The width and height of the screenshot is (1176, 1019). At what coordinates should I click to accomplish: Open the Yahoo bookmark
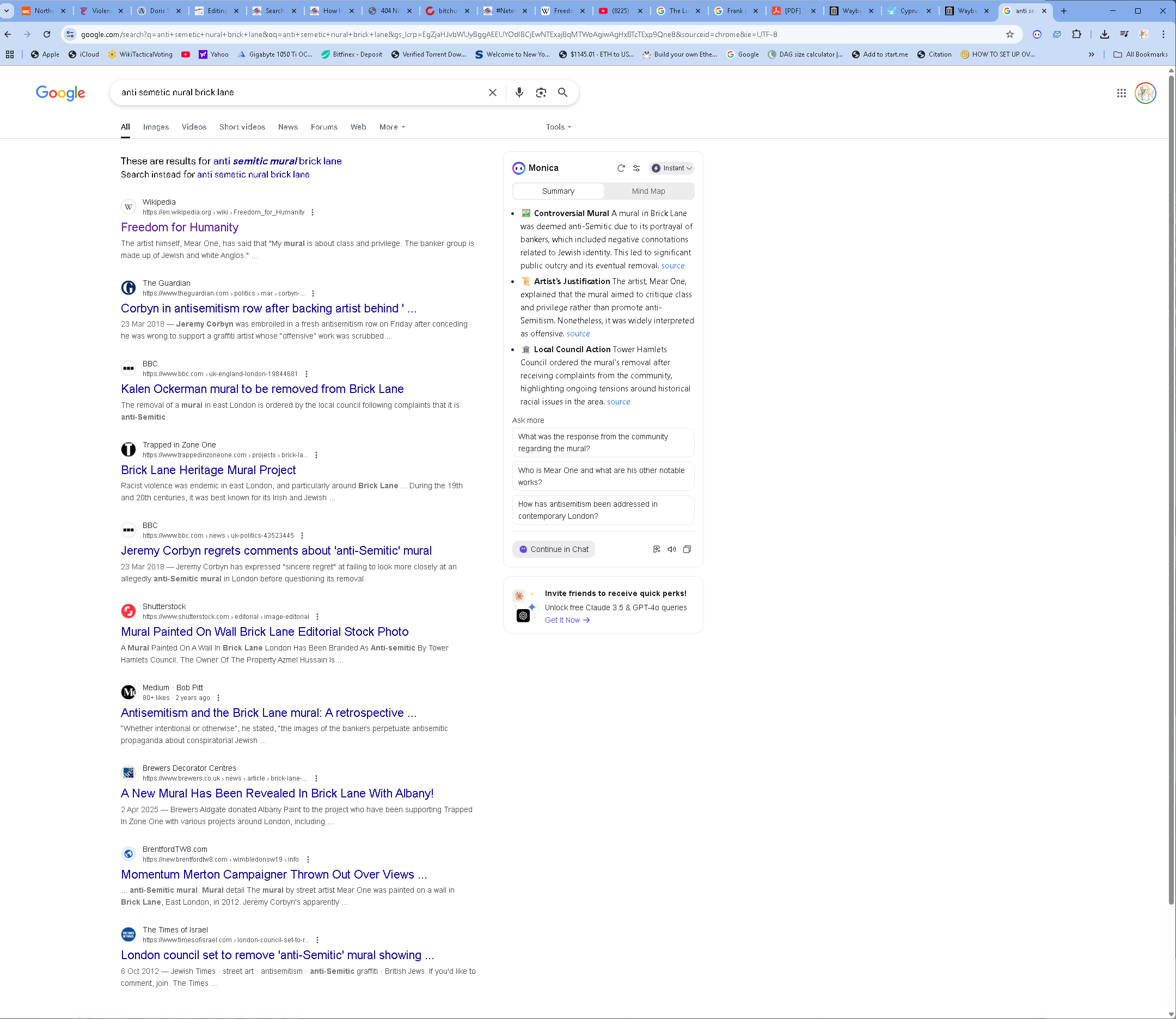(213, 54)
